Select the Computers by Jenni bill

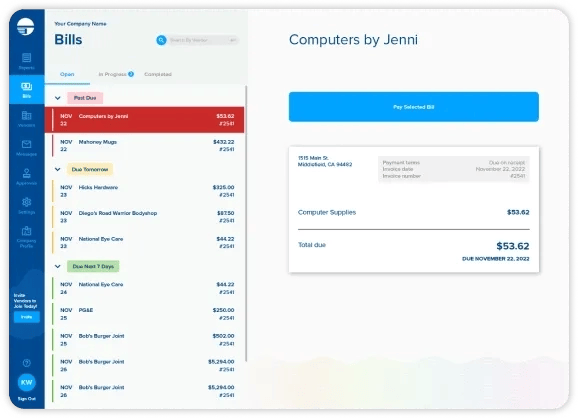[x=144, y=120]
